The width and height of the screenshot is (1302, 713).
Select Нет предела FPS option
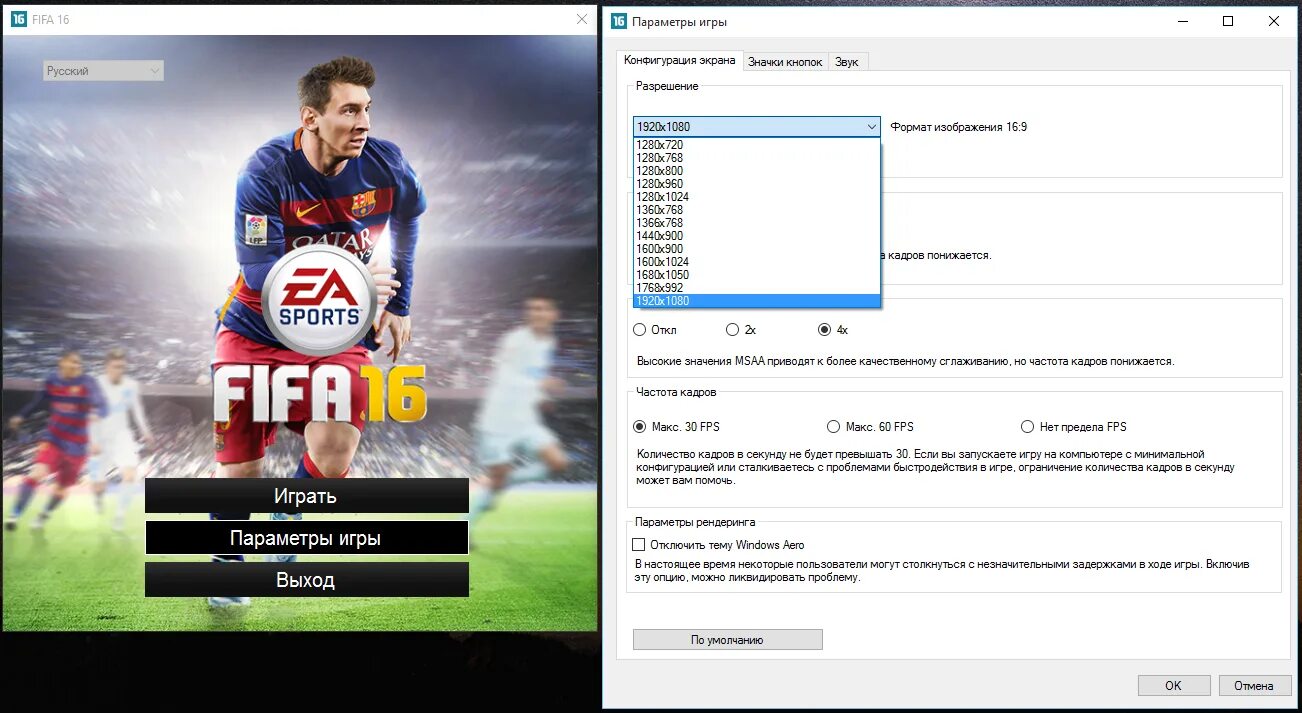tap(1027, 427)
